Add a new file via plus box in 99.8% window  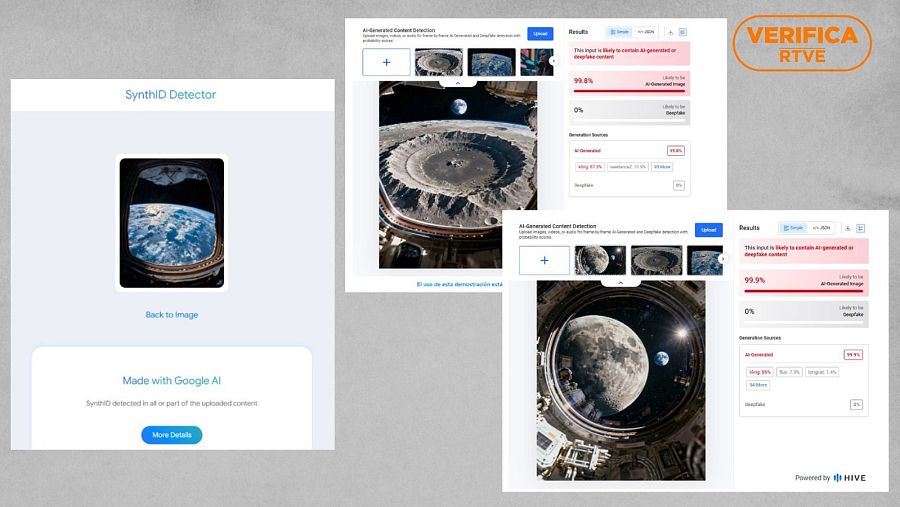(386, 62)
